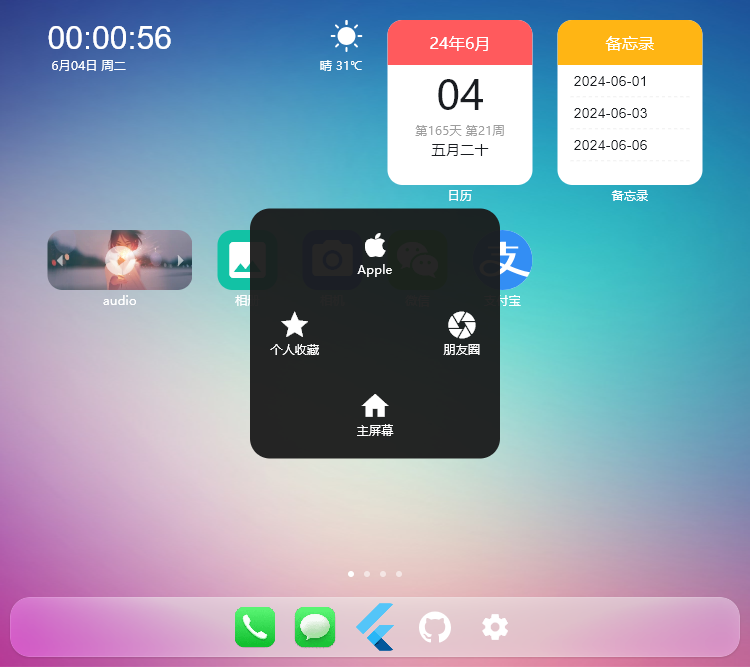Open the 相册 photo album app
The width and height of the screenshot is (750, 667).
[x=234, y=260]
